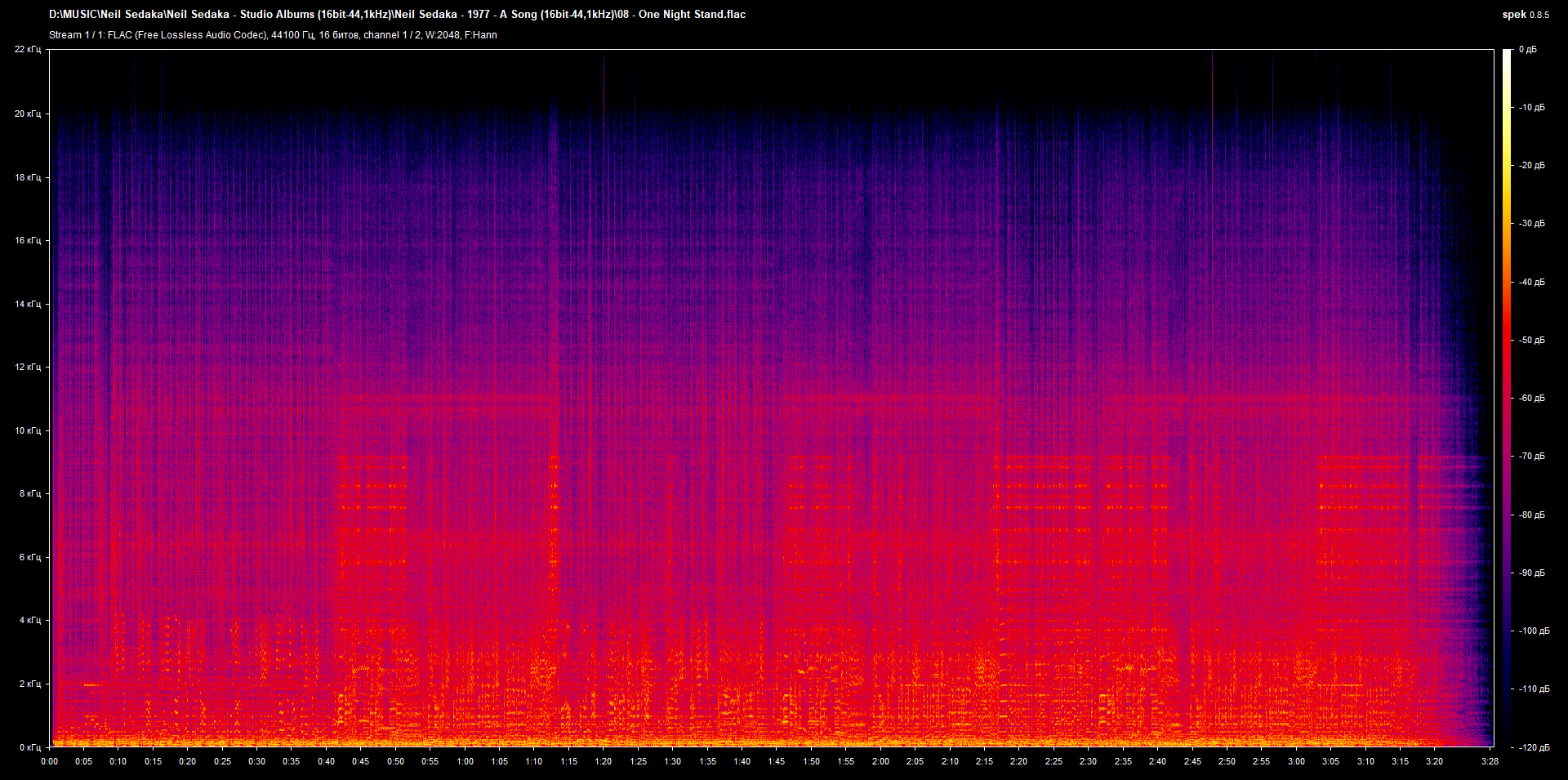Click the -20 дБ level scale label

[1531, 166]
